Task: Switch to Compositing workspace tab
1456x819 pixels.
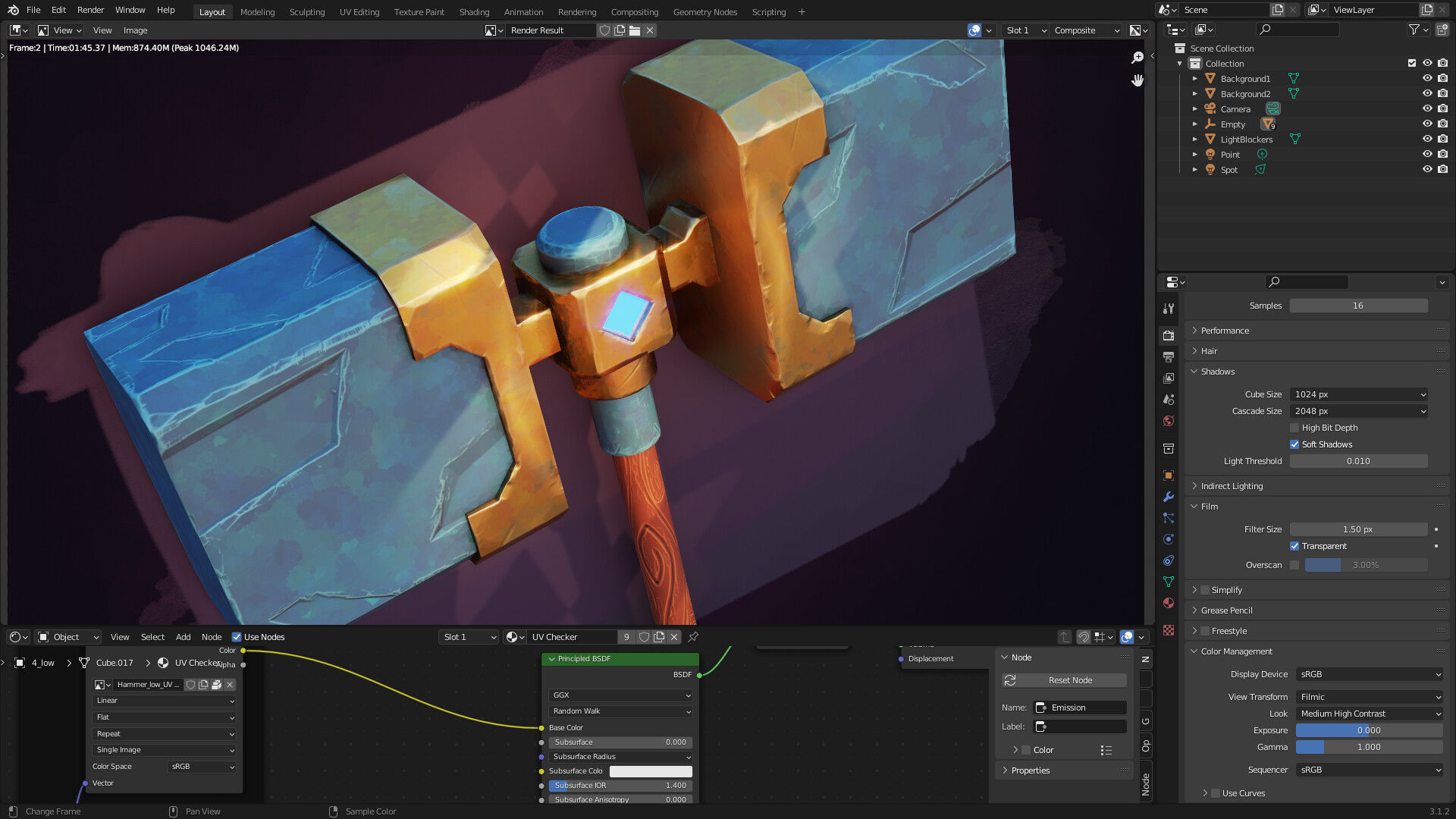Action: coord(635,12)
